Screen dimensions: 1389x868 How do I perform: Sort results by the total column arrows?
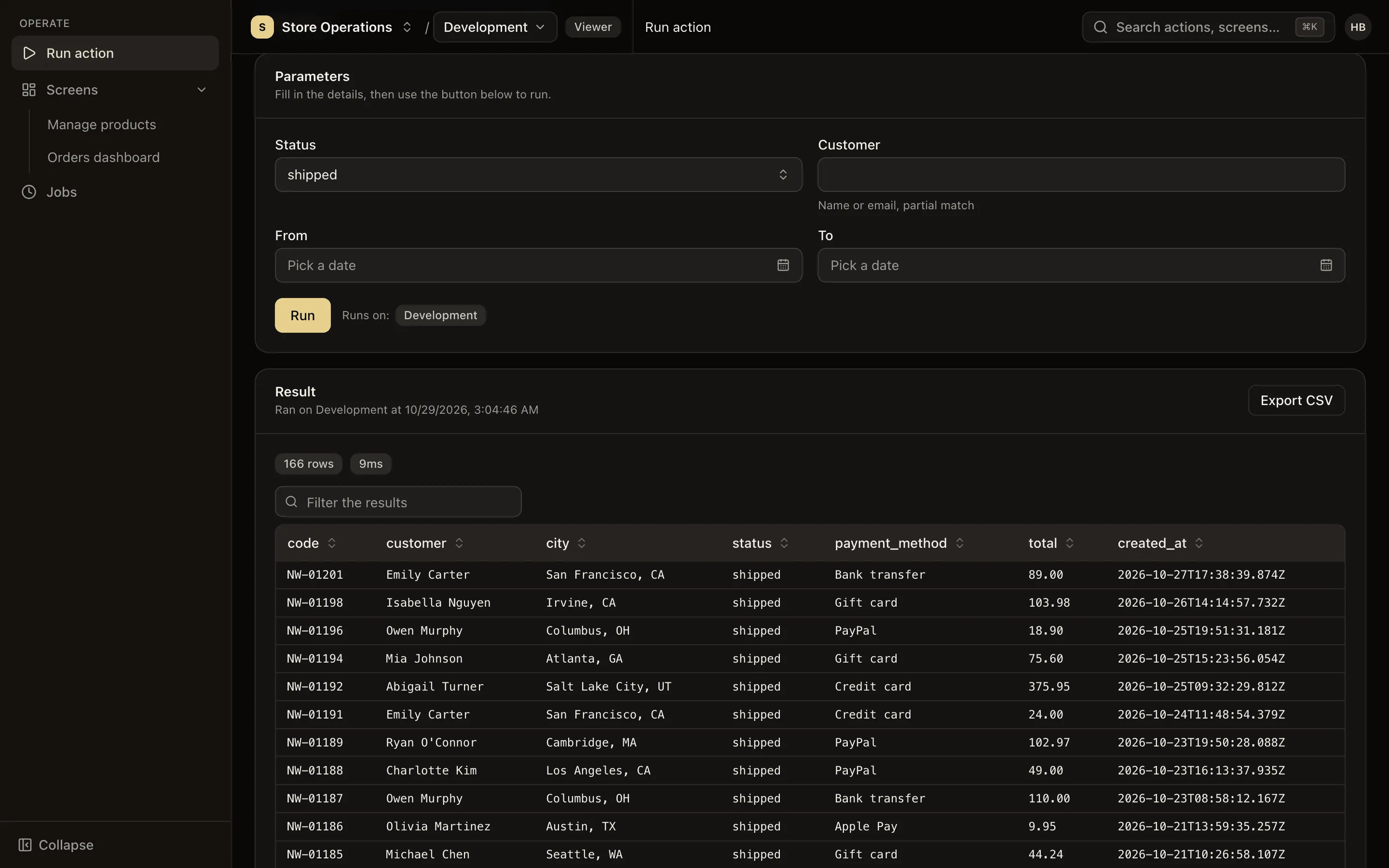click(1069, 543)
